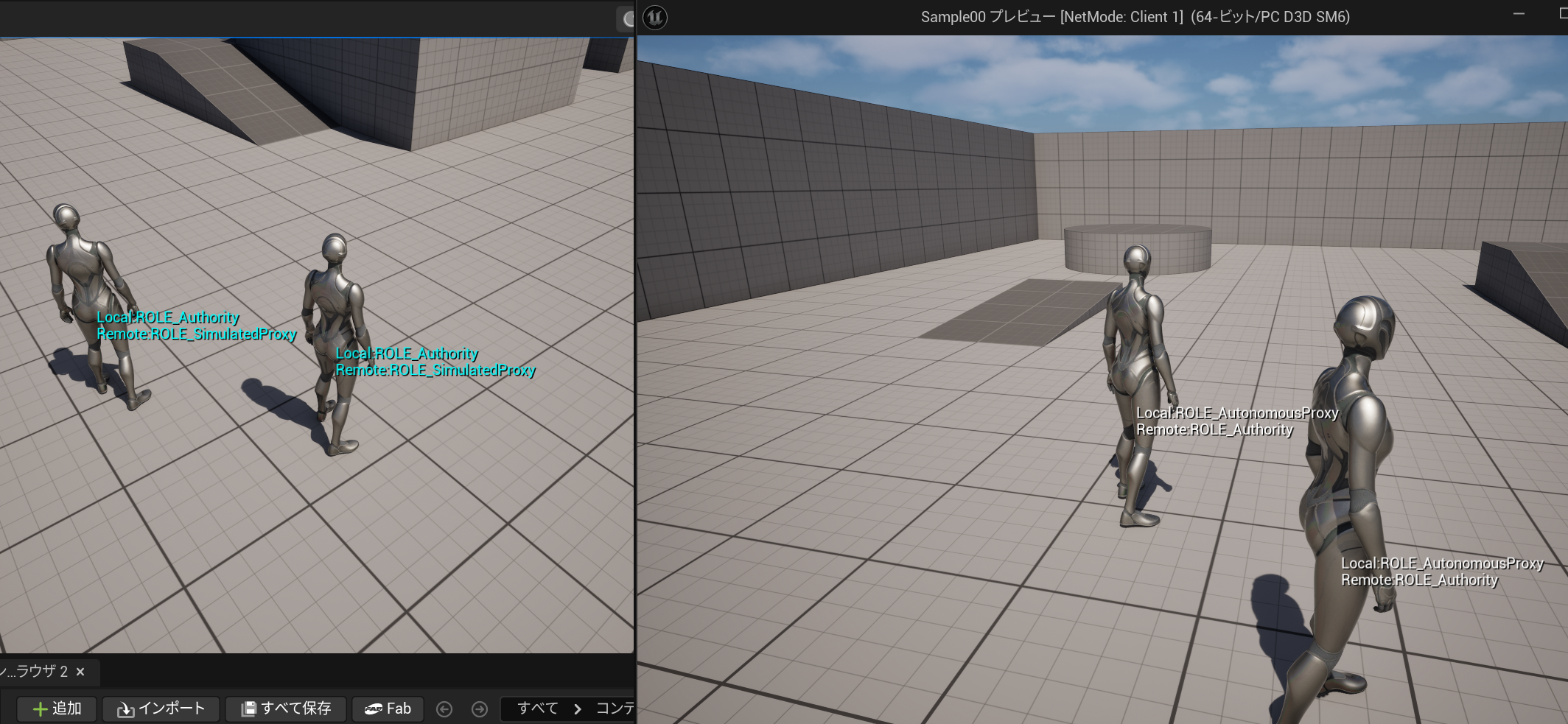1568x724 pixels.
Task: Click the Fab button to browse assets
Action: point(388,708)
